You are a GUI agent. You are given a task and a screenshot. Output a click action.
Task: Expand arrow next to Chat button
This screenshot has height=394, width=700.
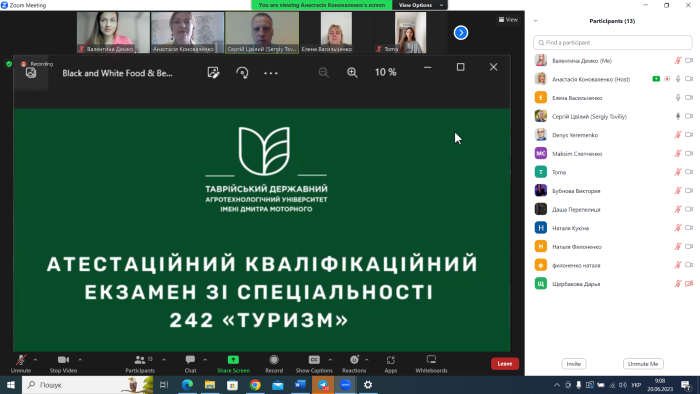pyautogui.click(x=205, y=360)
